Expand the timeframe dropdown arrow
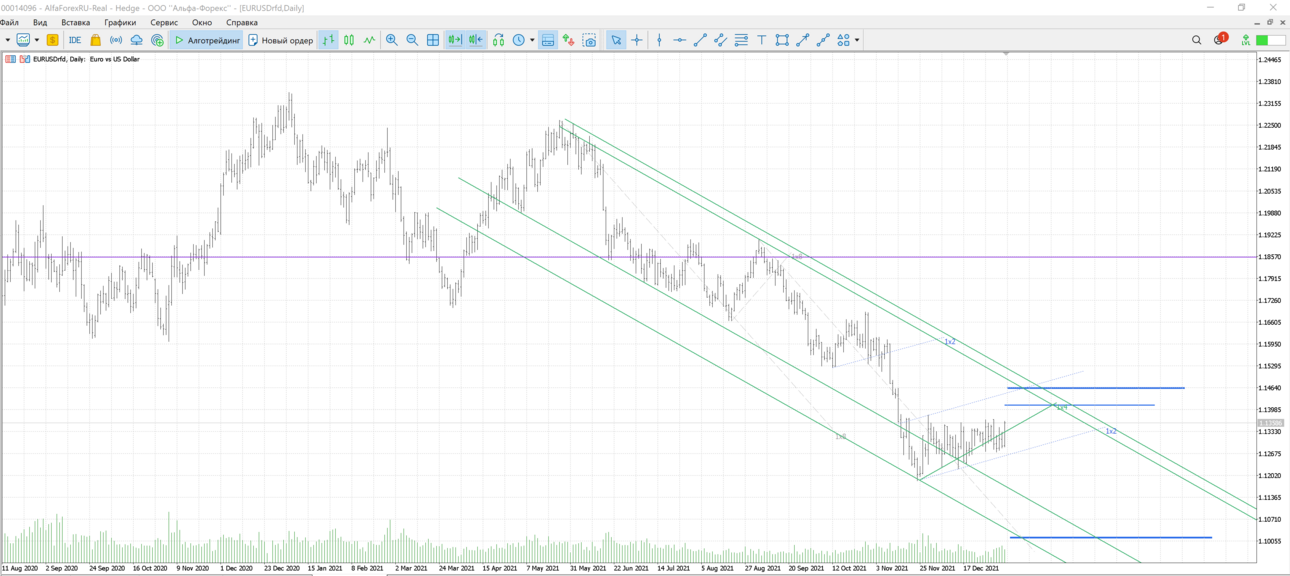Screen dimensions: 1290x576 tap(532, 40)
